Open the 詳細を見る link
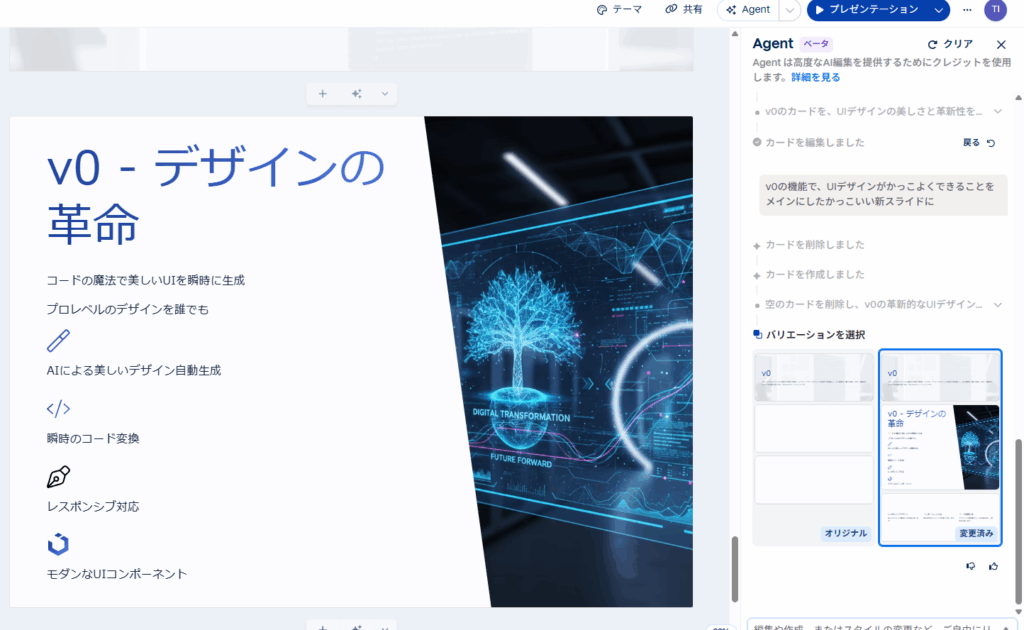This screenshot has height=630, width=1024. click(x=816, y=77)
